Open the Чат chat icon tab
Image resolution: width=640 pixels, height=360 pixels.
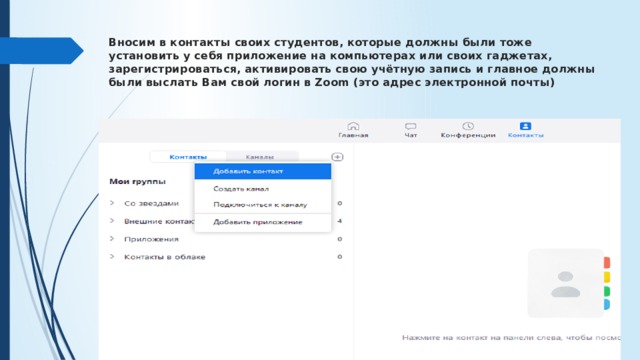click(411, 130)
